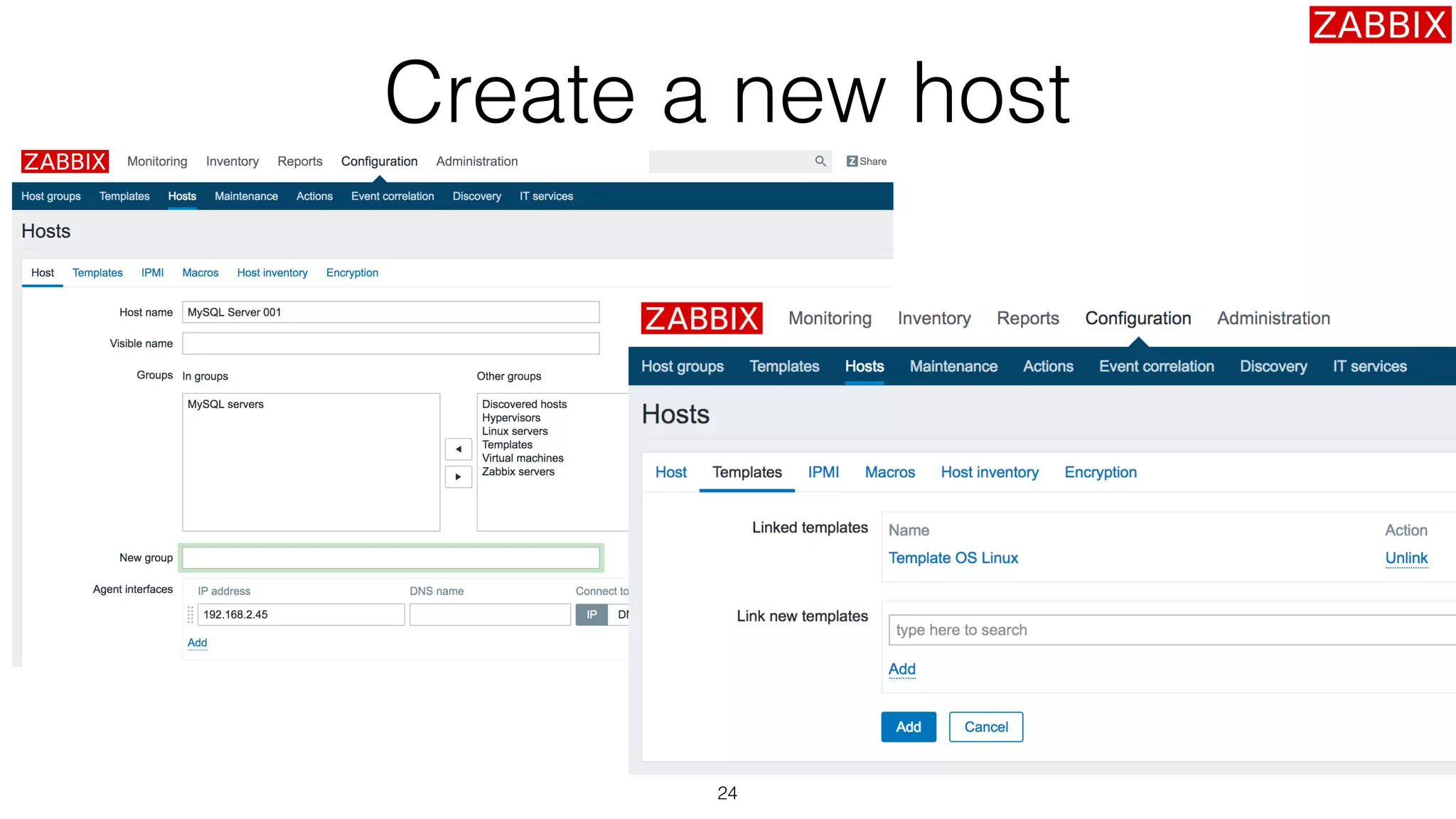Image resolution: width=1456 pixels, height=819 pixels.
Task: Switch to Host inventory tab in right window
Action: [x=990, y=472]
